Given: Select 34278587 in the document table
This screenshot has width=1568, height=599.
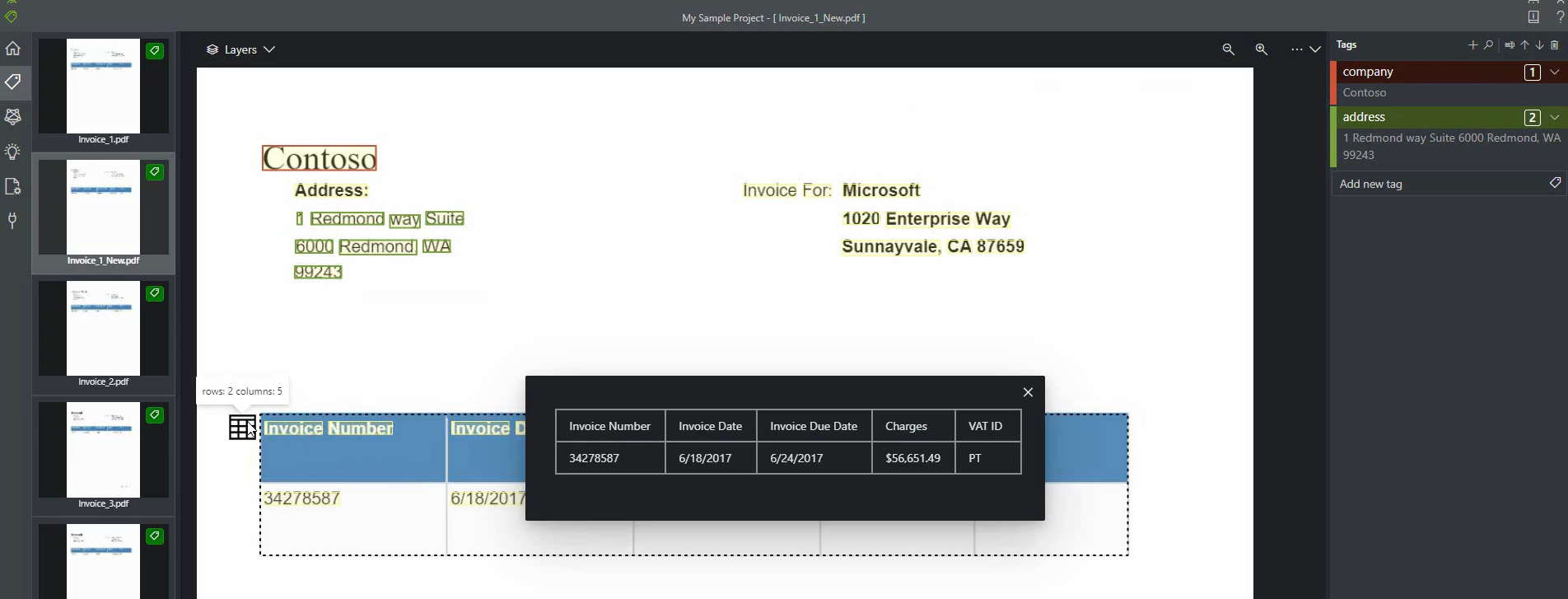Looking at the screenshot, I should [301, 498].
